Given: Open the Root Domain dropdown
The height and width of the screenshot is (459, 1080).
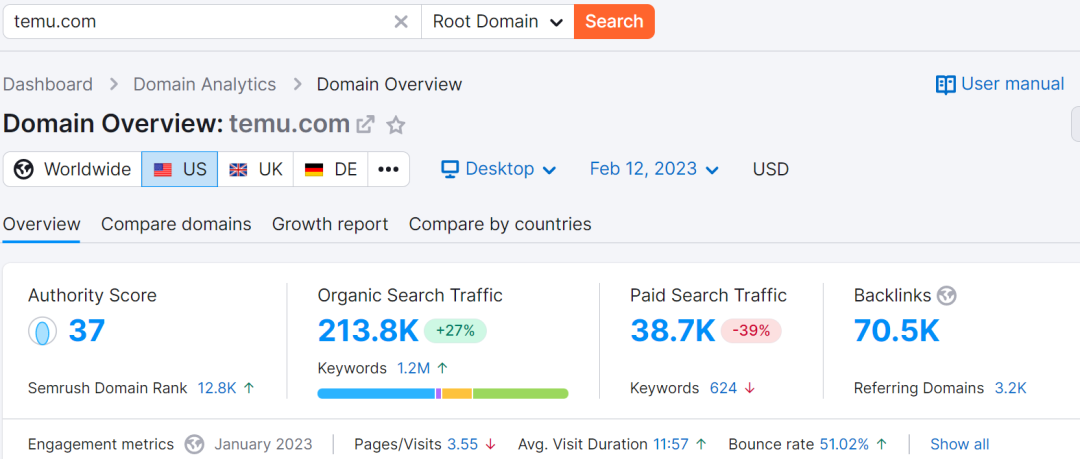Looking at the screenshot, I should pyautogui.click(x=497, y=22).
